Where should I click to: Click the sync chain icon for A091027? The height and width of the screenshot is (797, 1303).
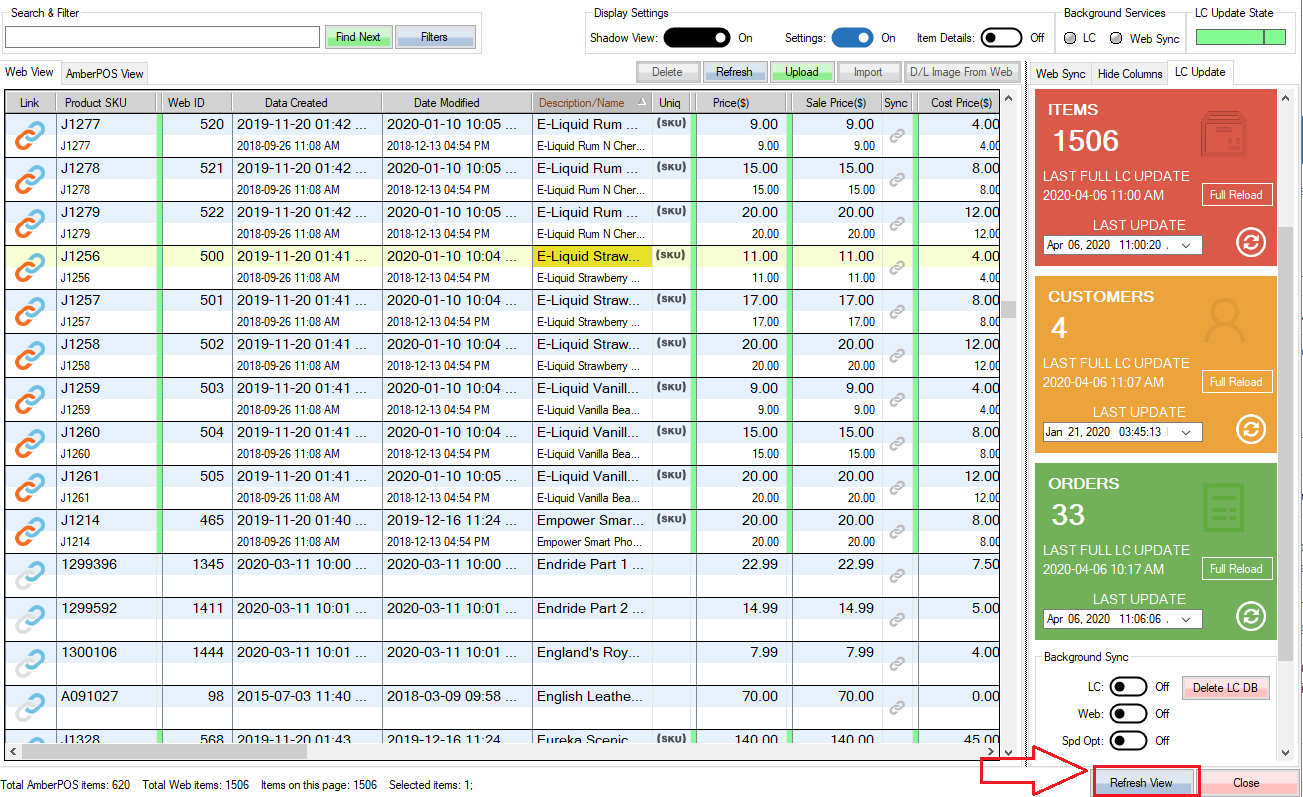tap(897, 708)
